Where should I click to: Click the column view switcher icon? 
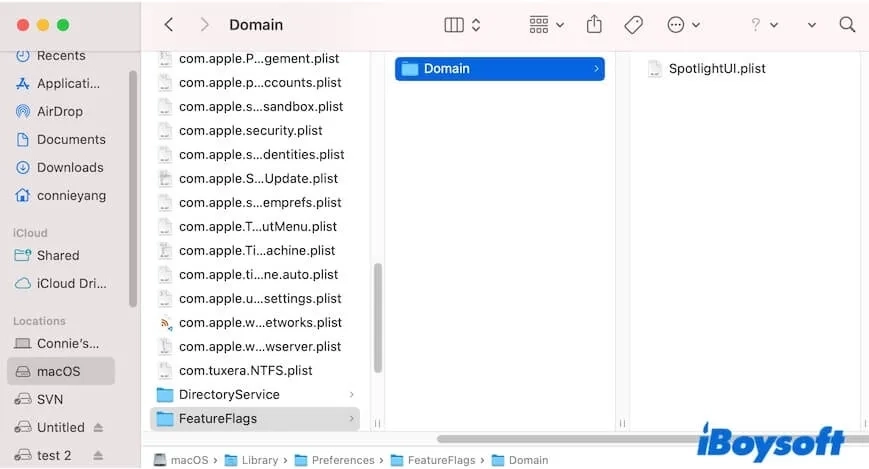(x=462, y=25)
